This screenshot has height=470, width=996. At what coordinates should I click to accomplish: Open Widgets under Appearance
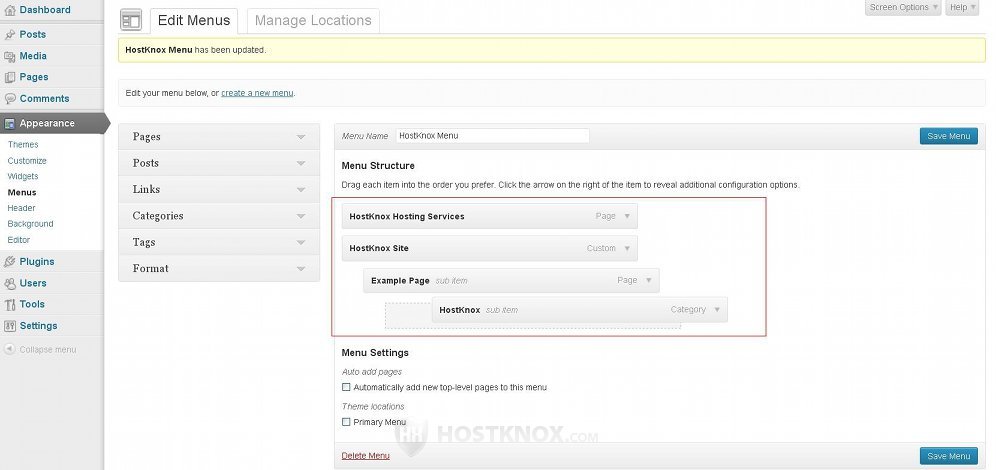coord(23,177)
